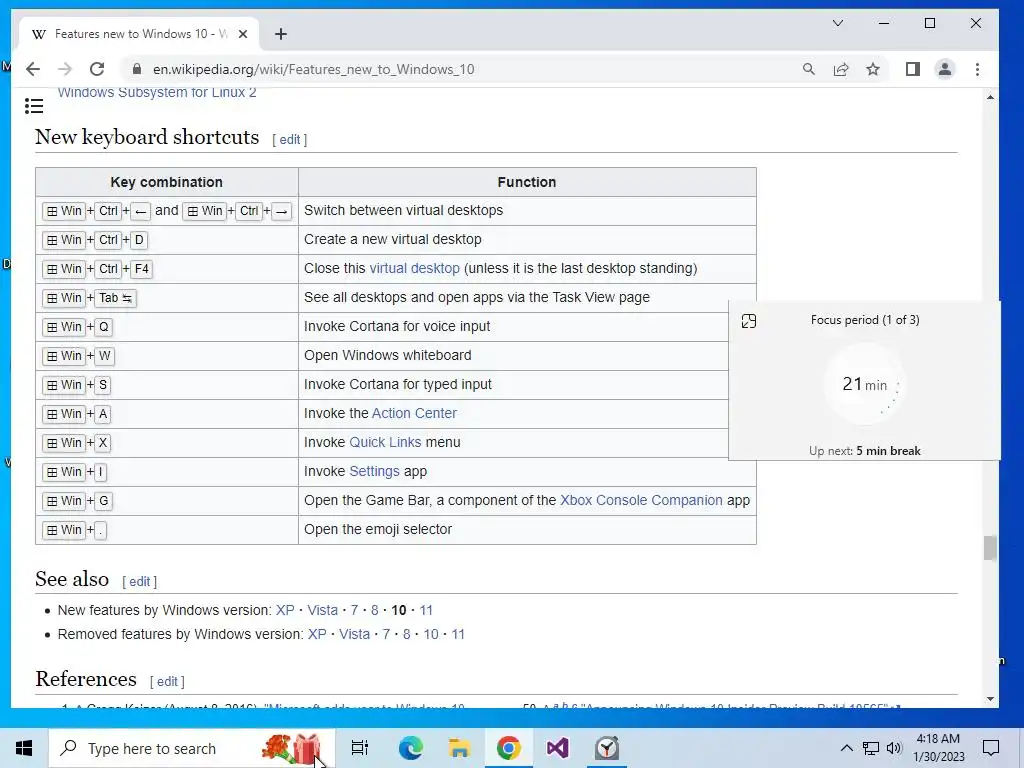
Task: Go back to the previous page
Action: click(x=33, y=69)
